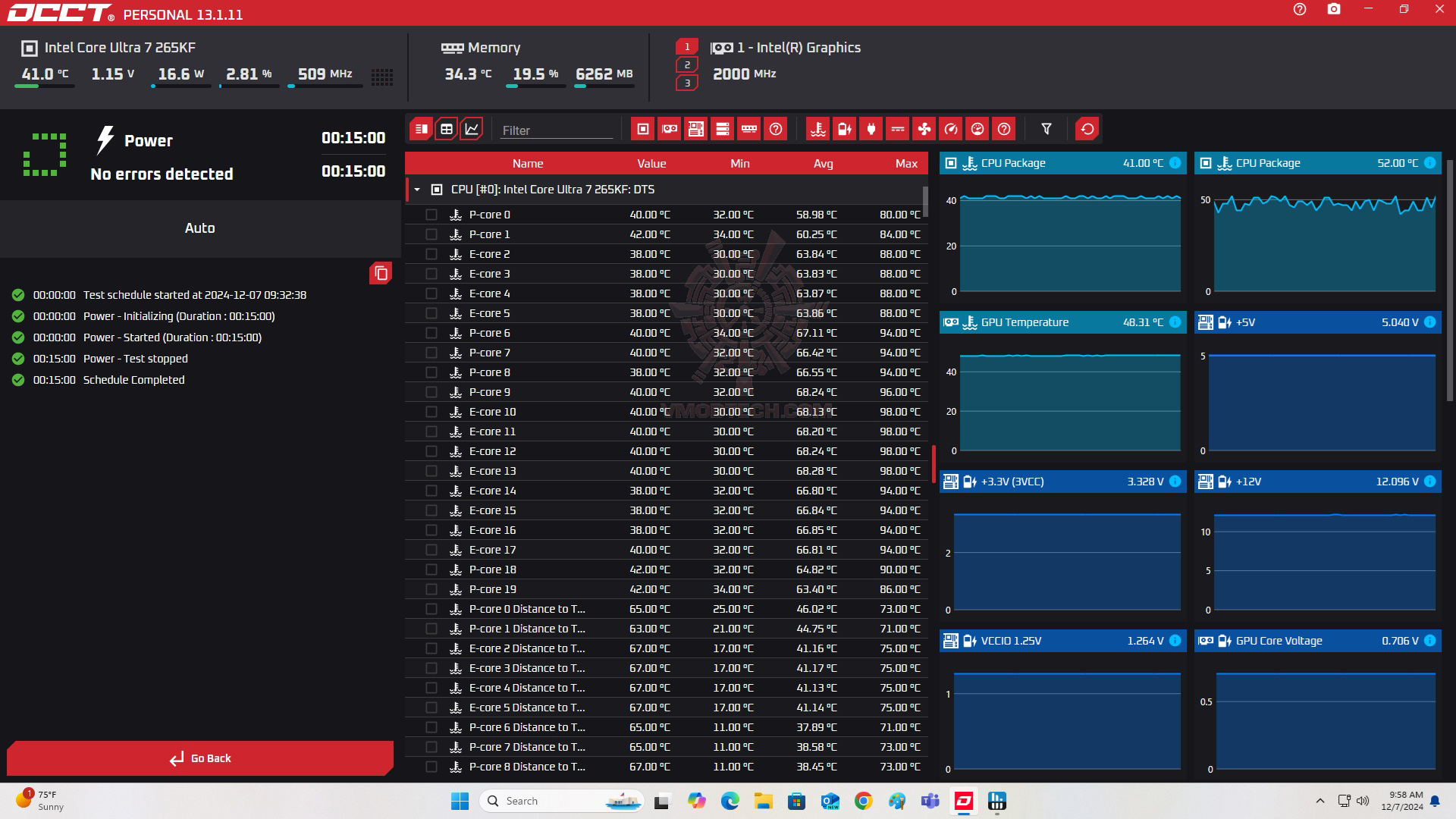Copy test log to clipboard
The height and width of the screenshot is (819, 1456).
[x=381, y=273]
